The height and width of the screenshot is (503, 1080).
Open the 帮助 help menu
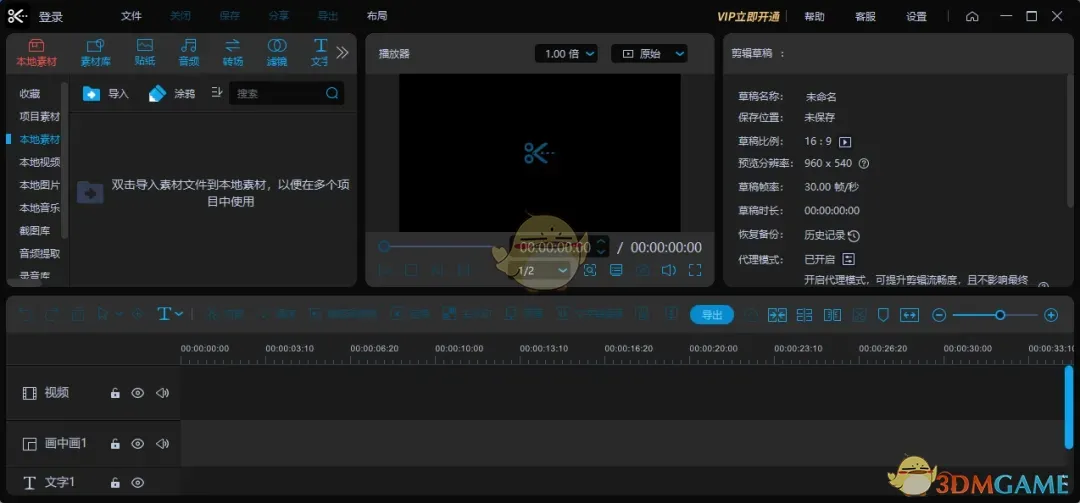(x=814, y=17)
